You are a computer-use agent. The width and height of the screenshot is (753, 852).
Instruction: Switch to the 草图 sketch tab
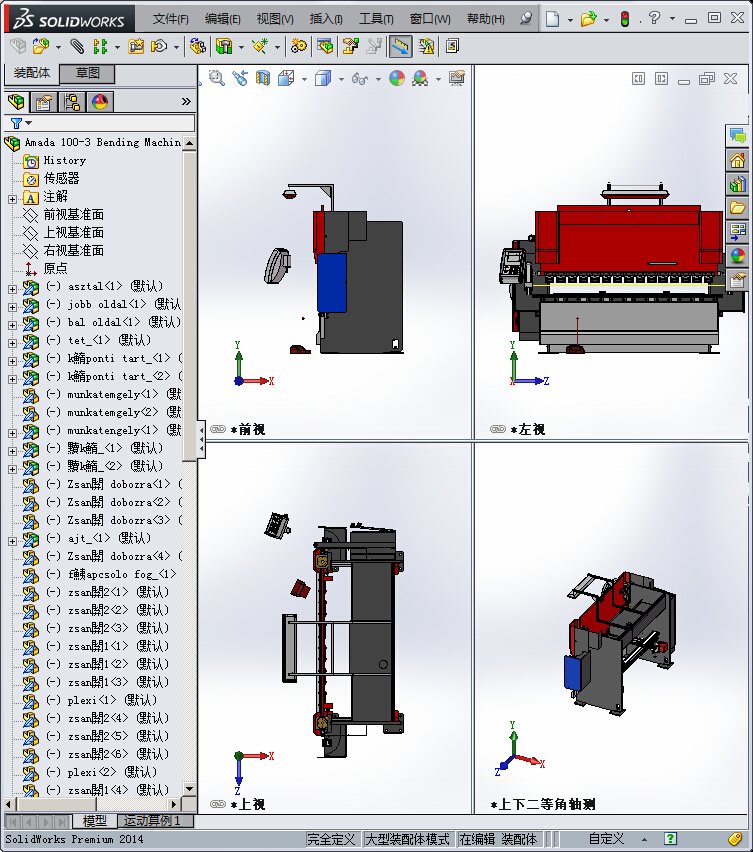click(87, 73)
